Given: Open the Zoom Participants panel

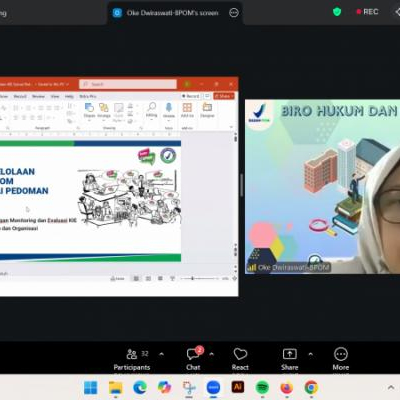Looking at the screenshot, I should coord(132,360).
